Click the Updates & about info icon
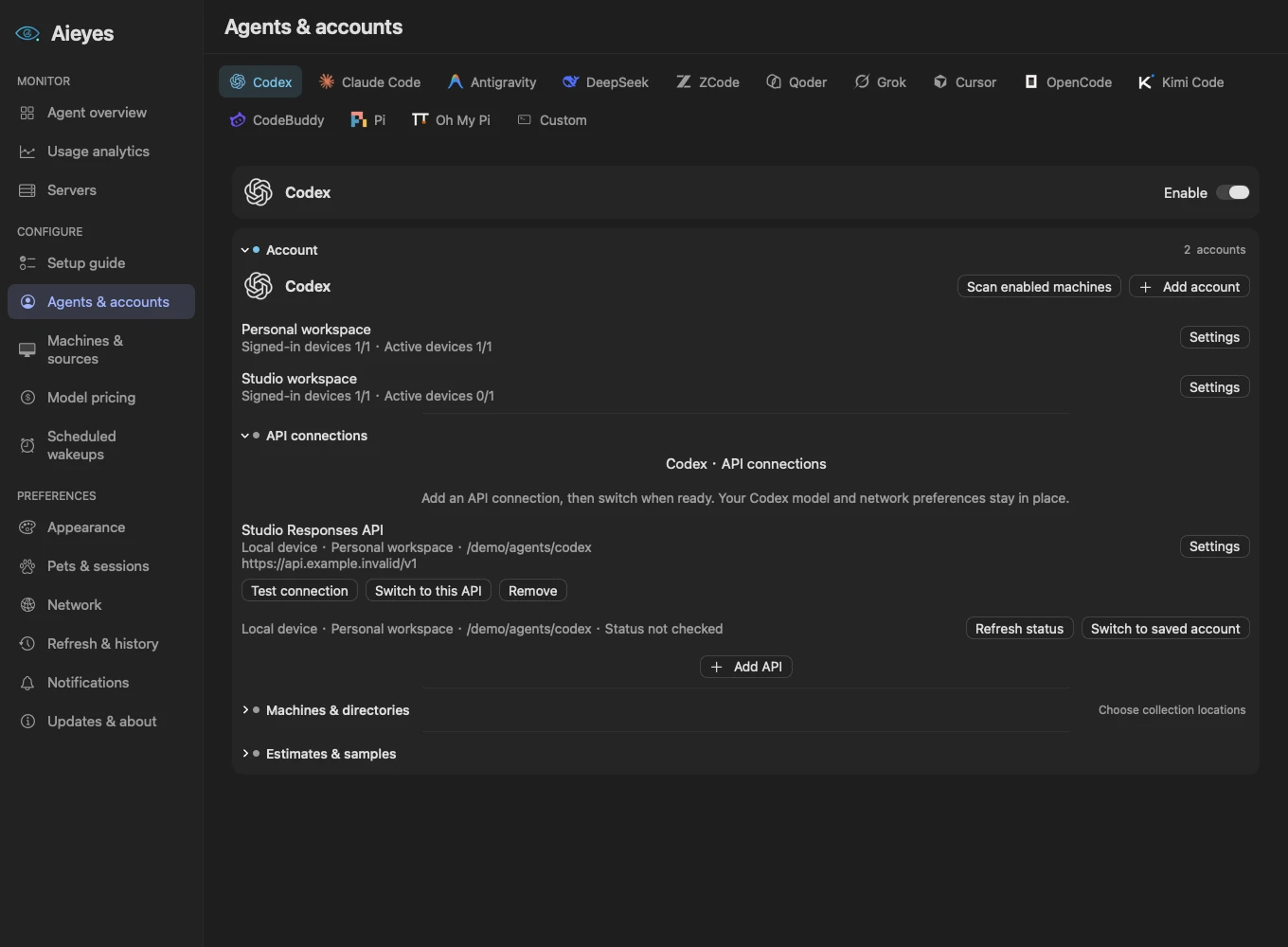Viewport: 1288px width, 947px height. (x=27, y=722)
